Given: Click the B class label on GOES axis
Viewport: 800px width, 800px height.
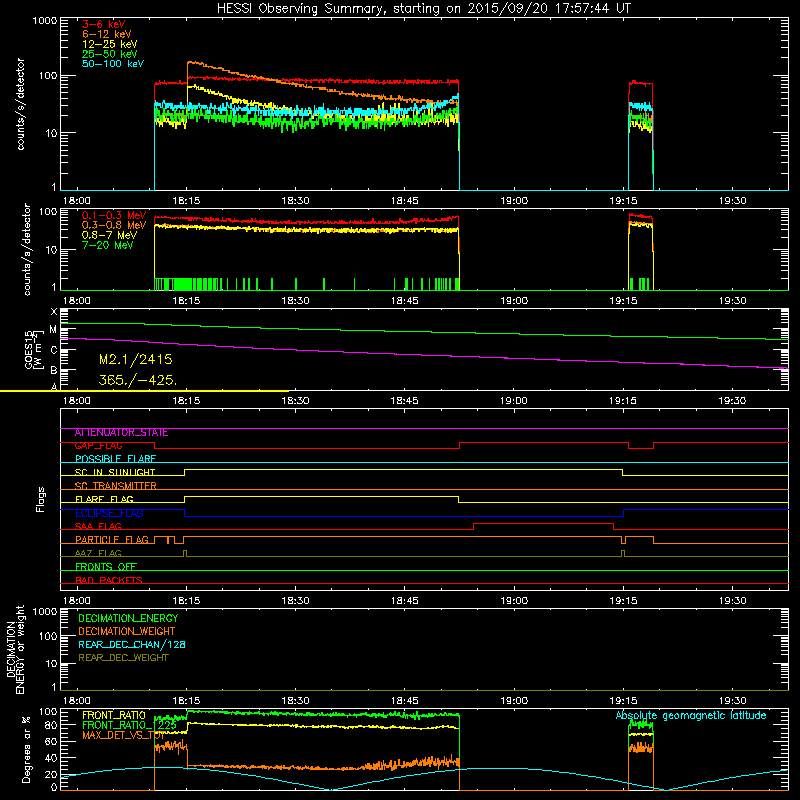Looking at the screenshot, I should click(54, 370).
